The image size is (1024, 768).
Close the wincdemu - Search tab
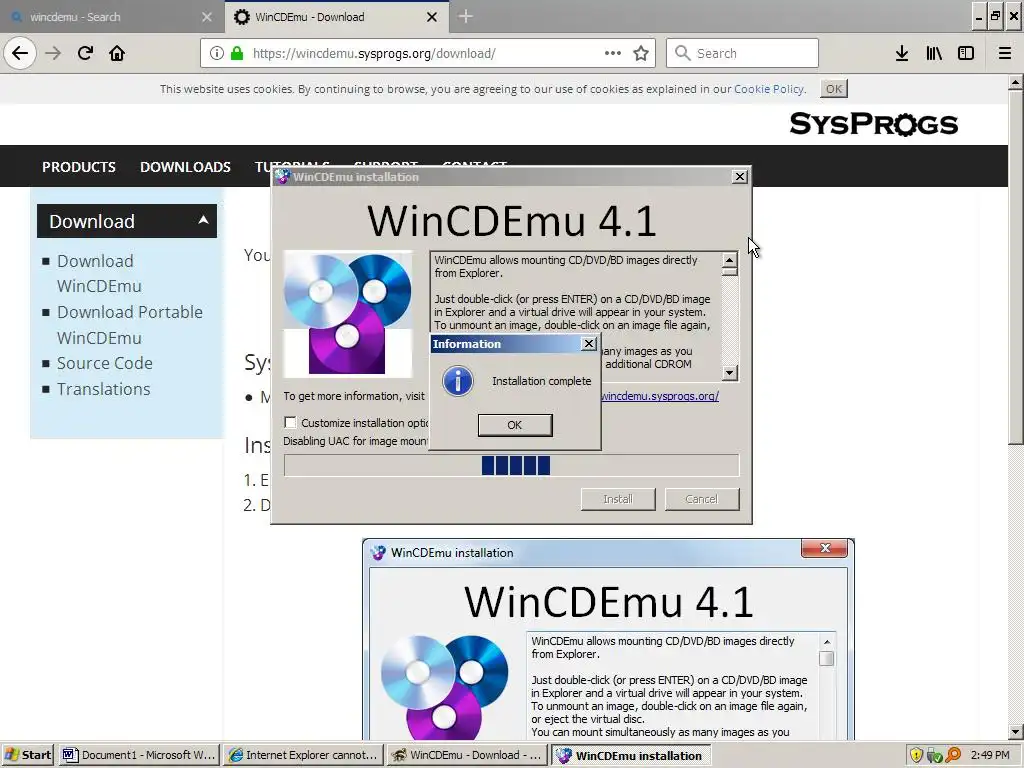coord(207,17)
